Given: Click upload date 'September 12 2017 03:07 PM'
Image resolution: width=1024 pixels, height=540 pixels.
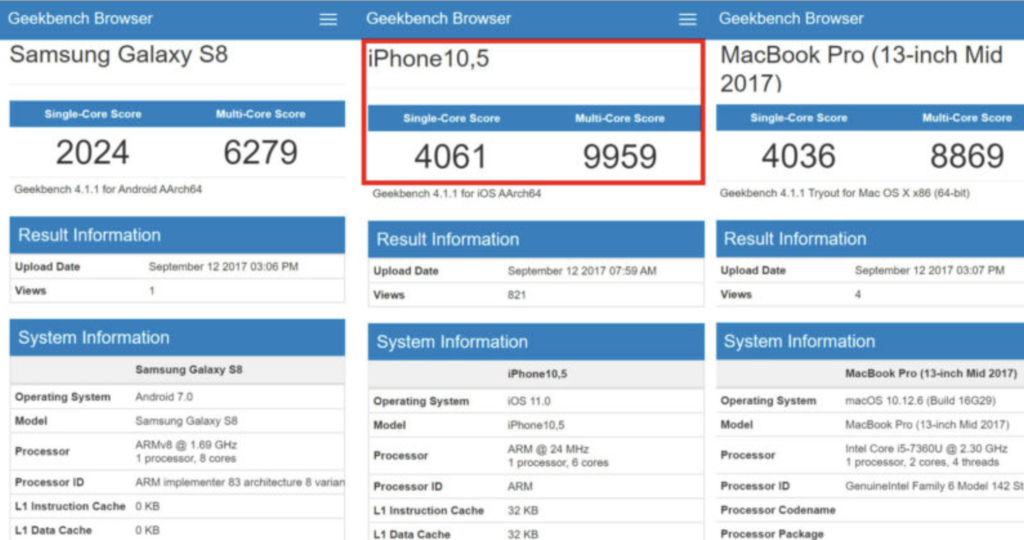Looking at the screenshot, I should [x=929, y=270].
